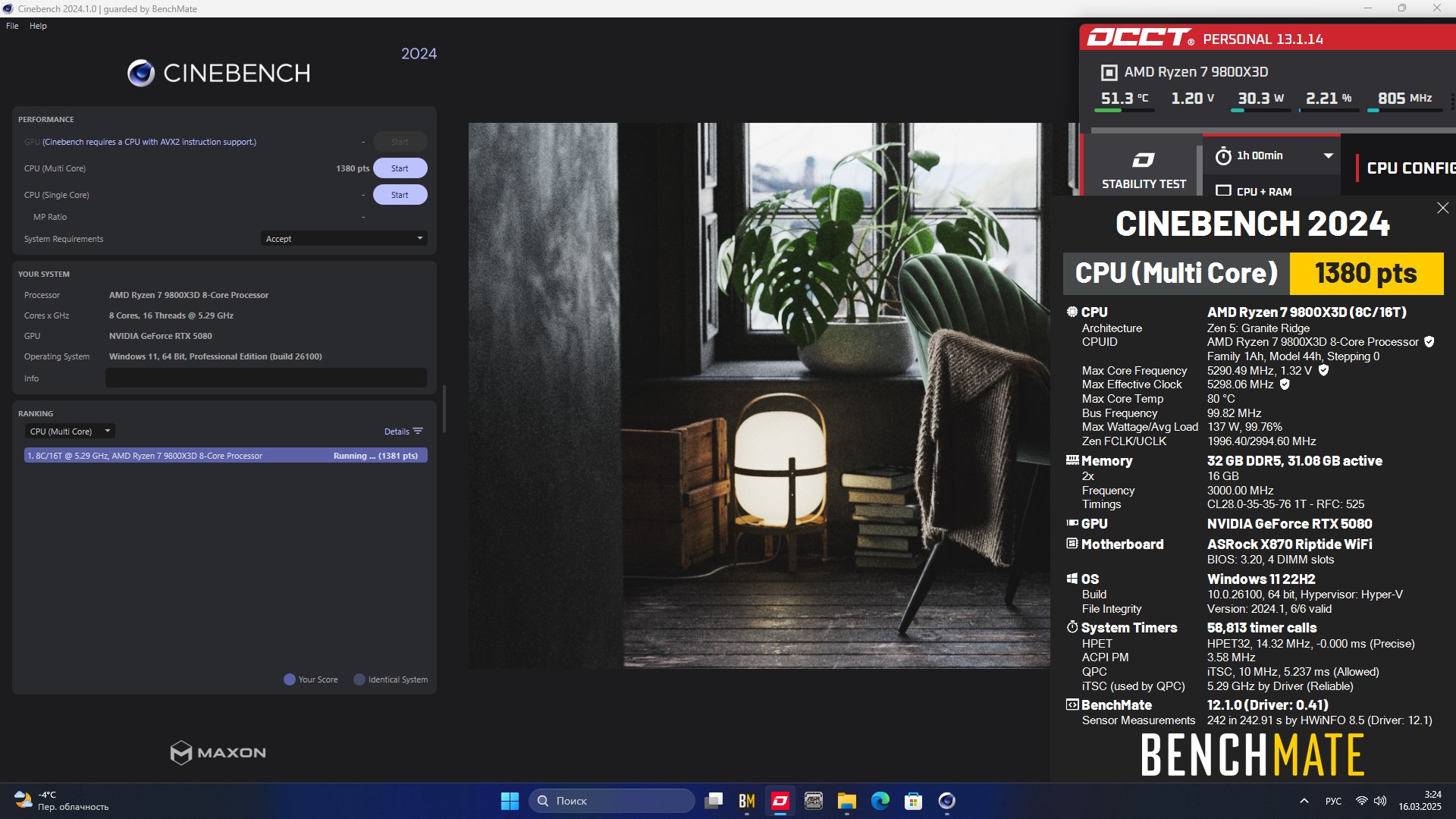
Task: Open the clock and date flyout
Action: (x=1420, y=801)
